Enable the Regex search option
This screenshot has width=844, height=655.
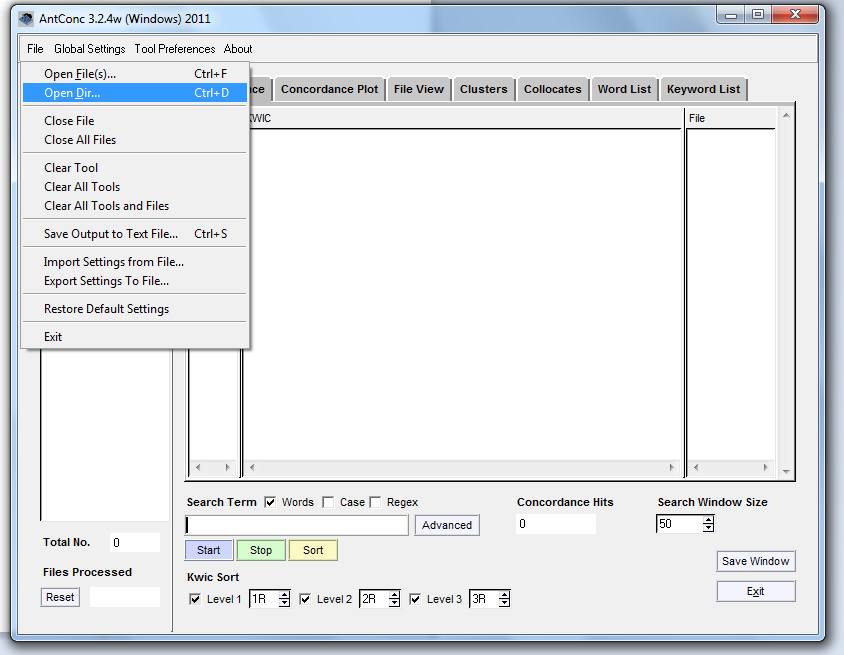tap(375, 502)
